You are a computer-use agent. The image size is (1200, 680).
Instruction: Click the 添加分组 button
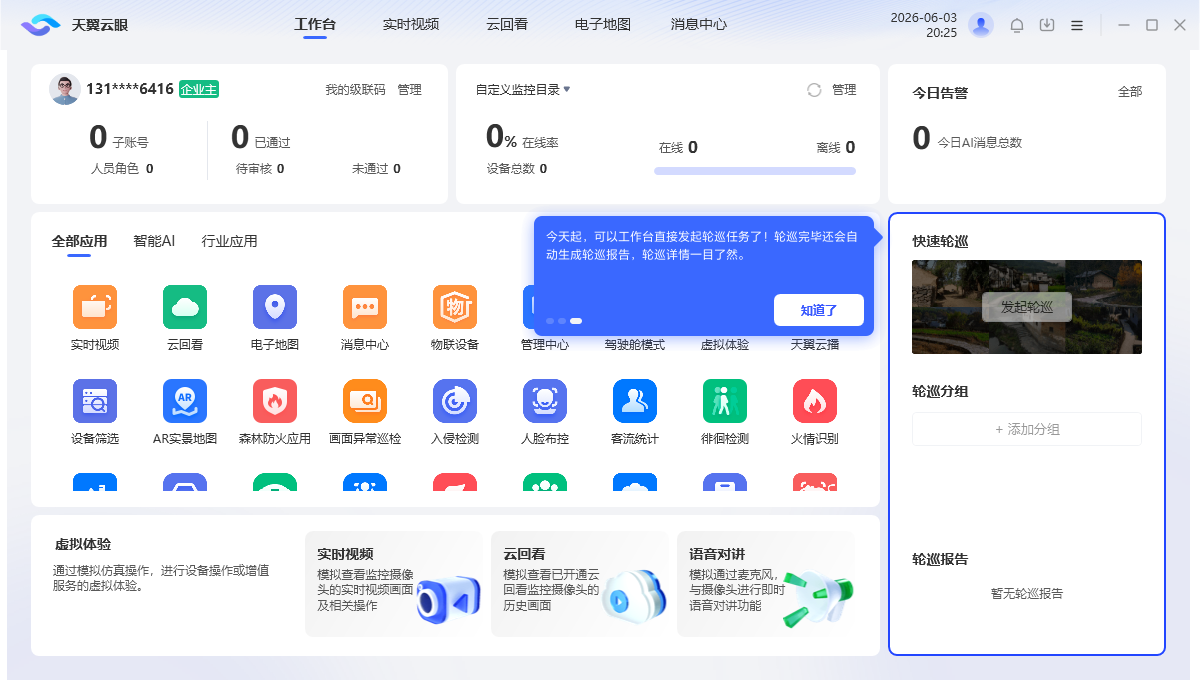coord(1027,429)
